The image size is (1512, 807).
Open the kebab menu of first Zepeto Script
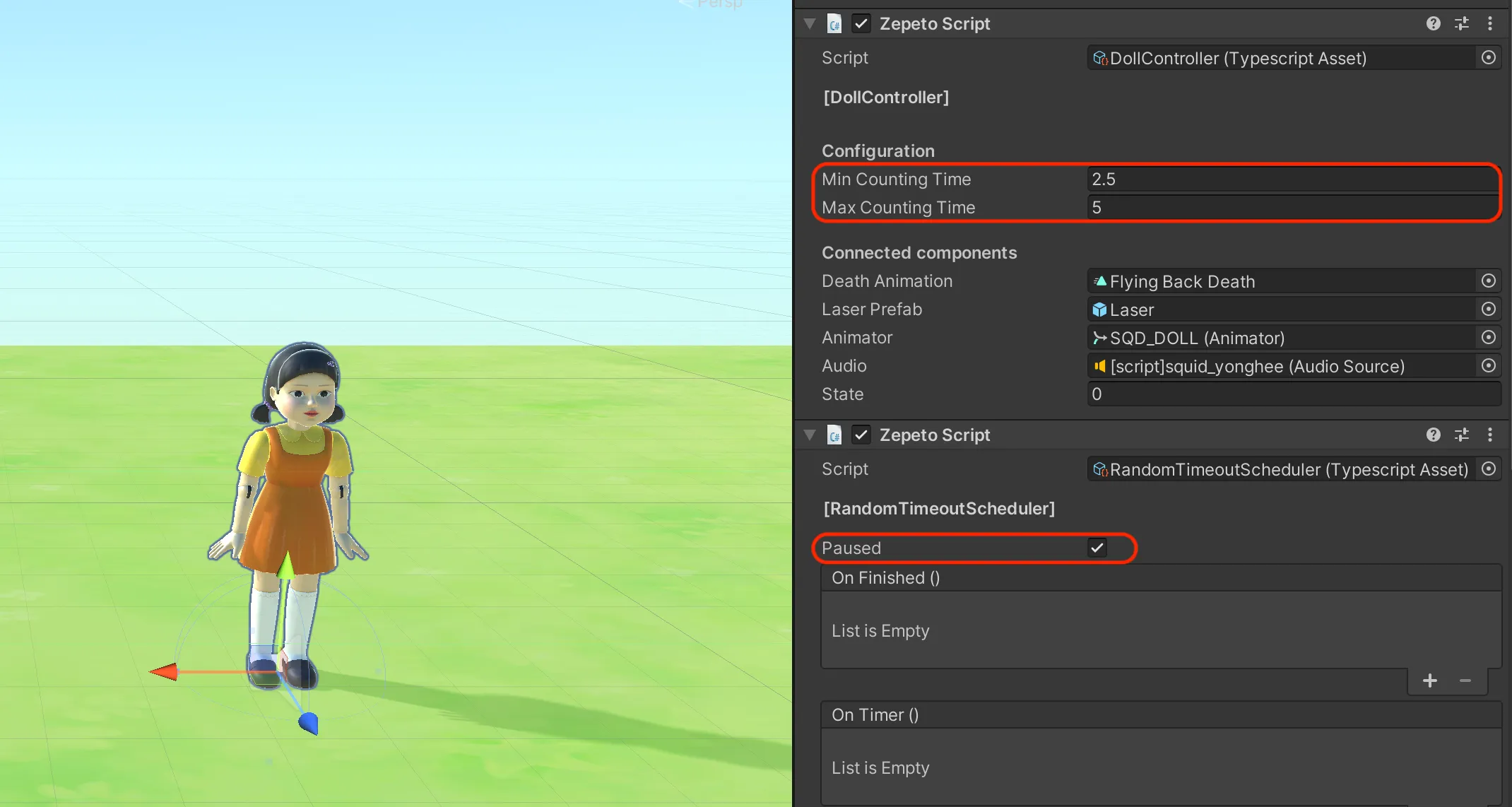1490,23
